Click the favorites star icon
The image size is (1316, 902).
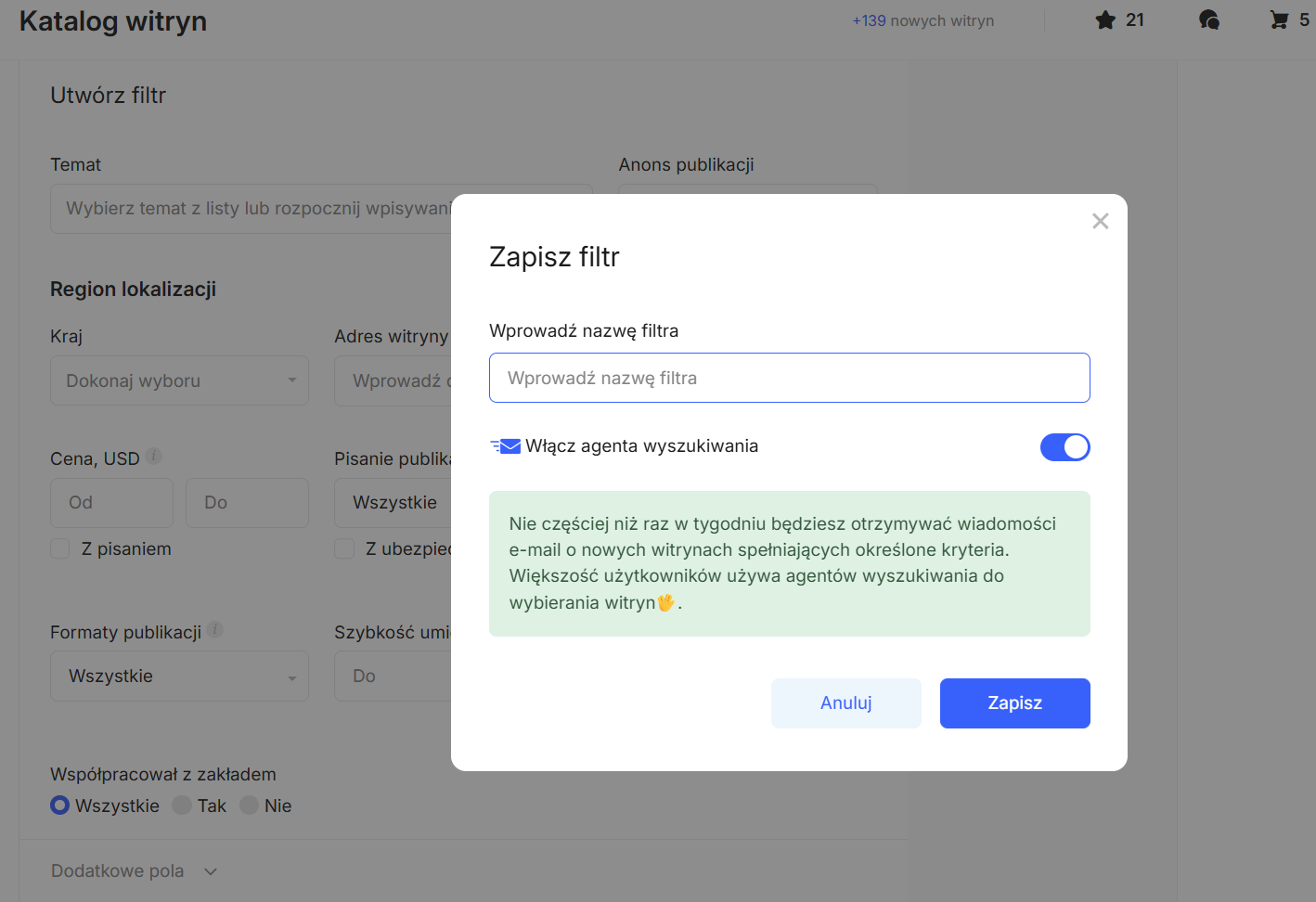1104,20
